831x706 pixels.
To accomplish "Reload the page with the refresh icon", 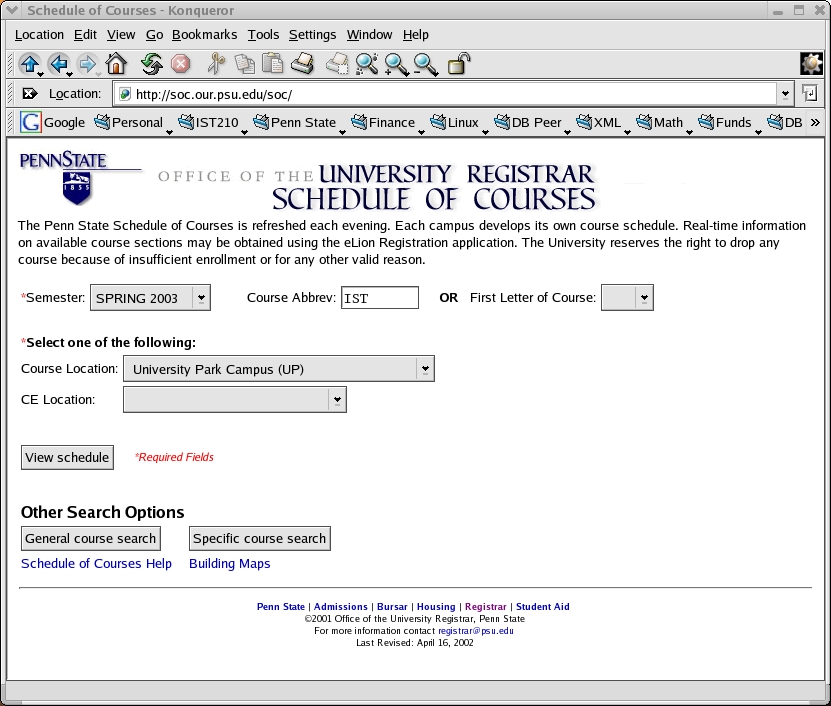I will (x=152, y=64).
